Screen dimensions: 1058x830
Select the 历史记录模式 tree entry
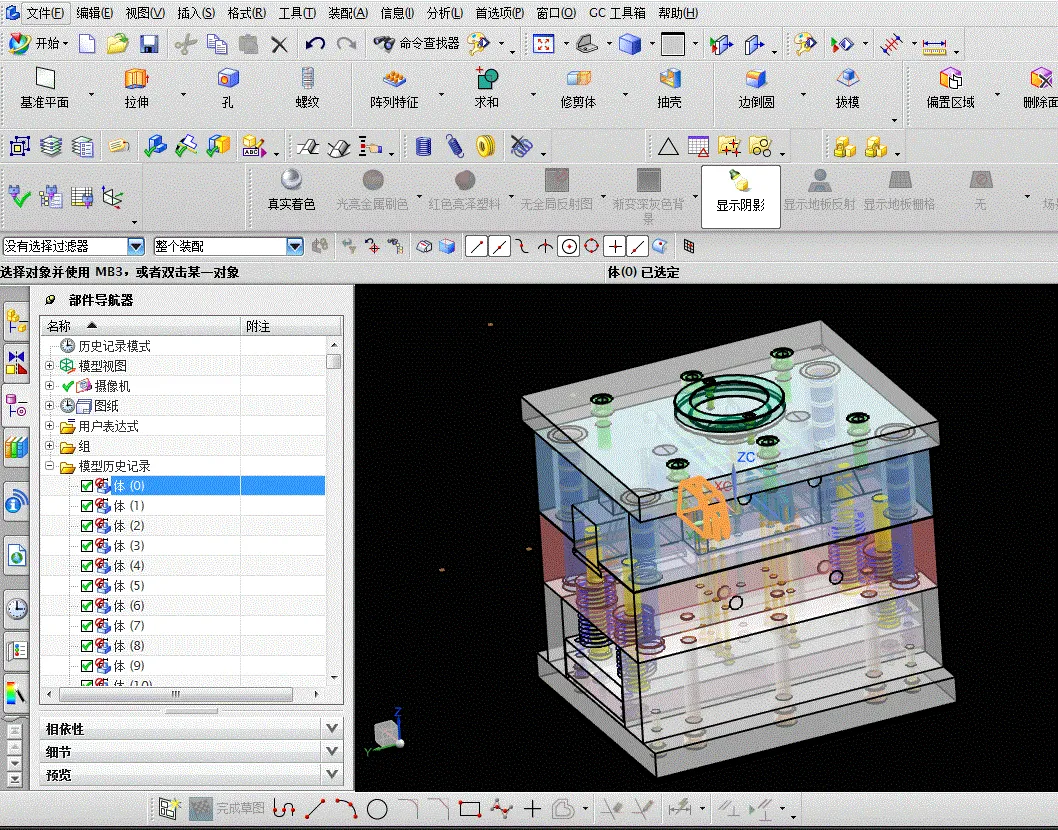click(x=114, y=346)
